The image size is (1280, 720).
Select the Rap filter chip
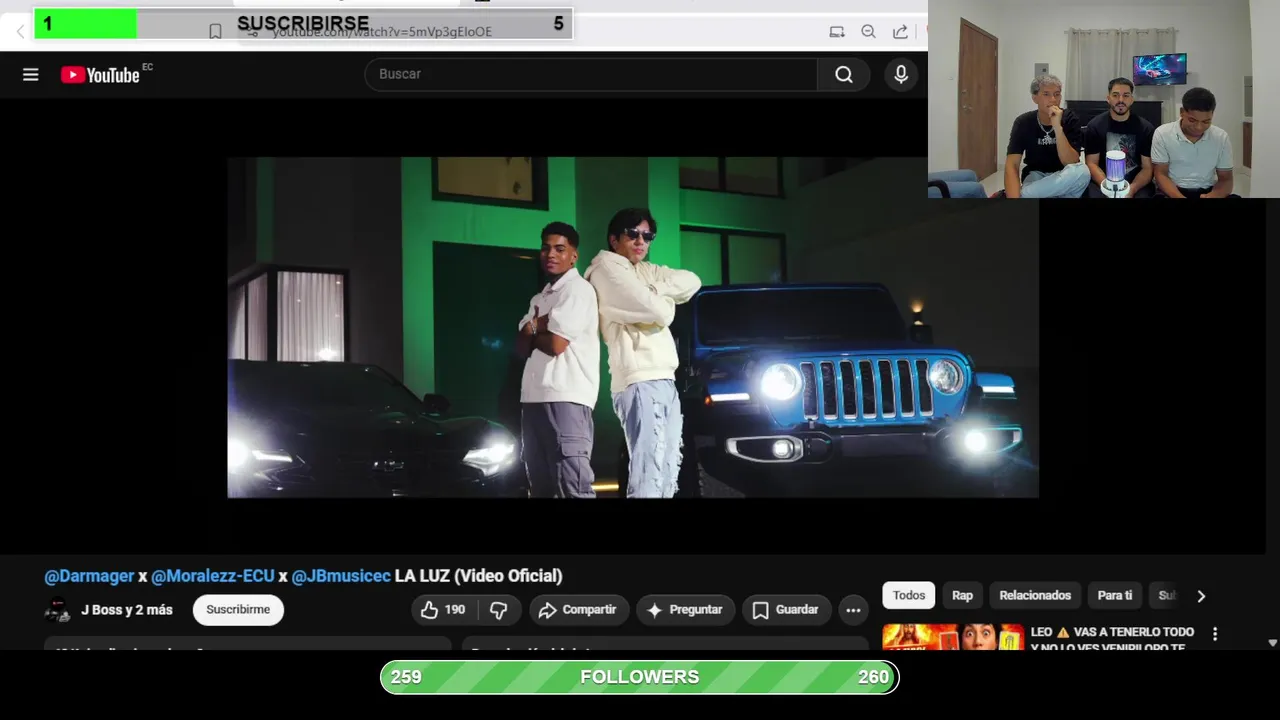coord(962,595)
